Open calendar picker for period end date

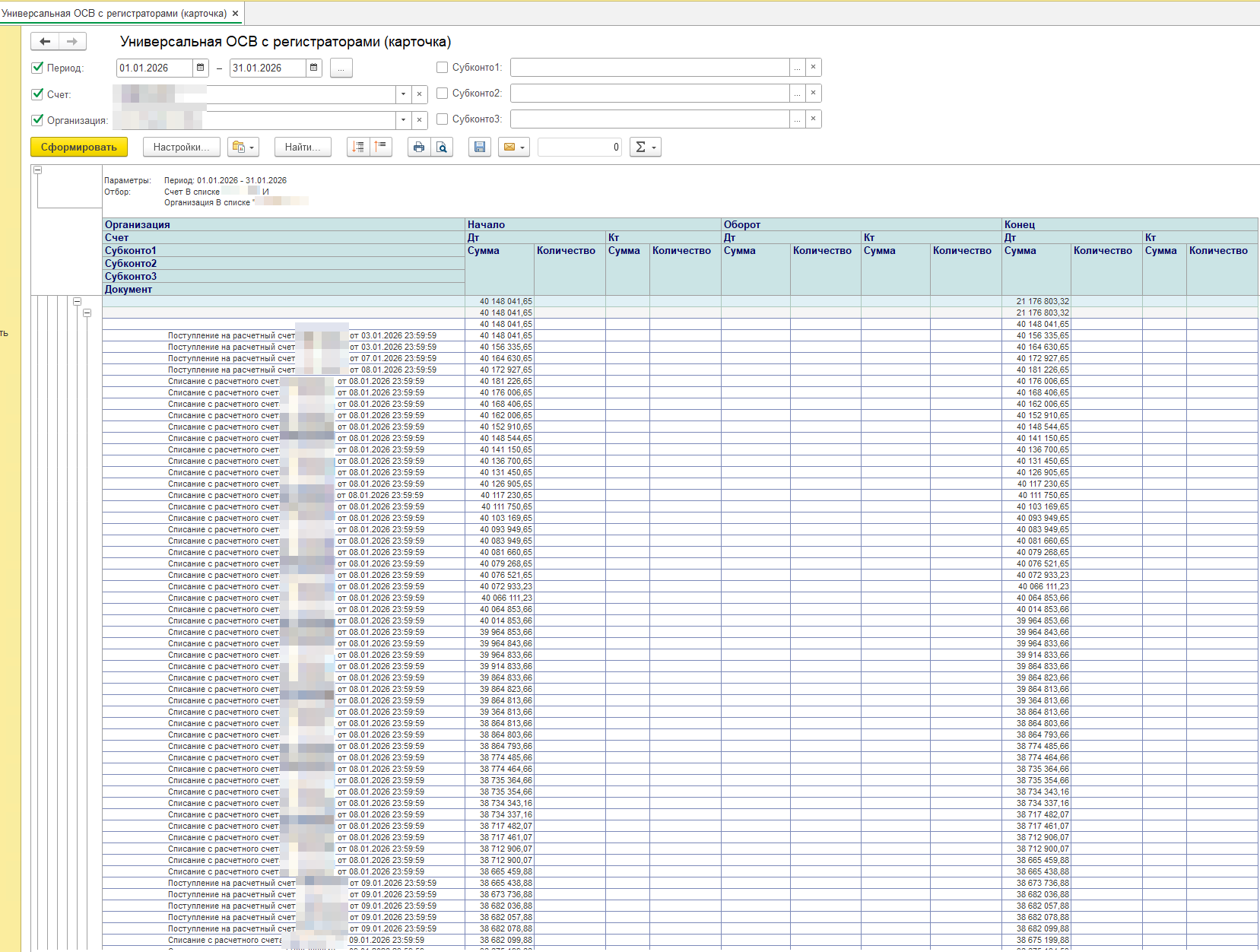[x=314, y=68]
